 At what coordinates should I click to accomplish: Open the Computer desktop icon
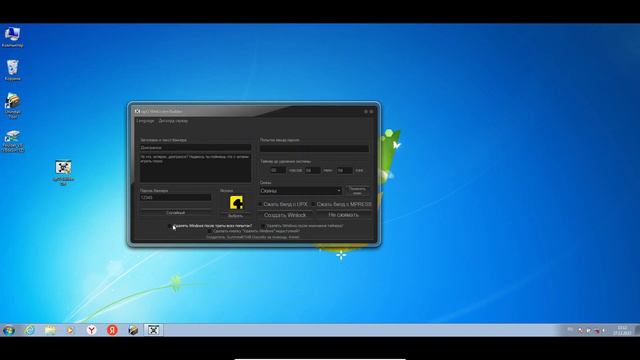[x=12, y=37]
